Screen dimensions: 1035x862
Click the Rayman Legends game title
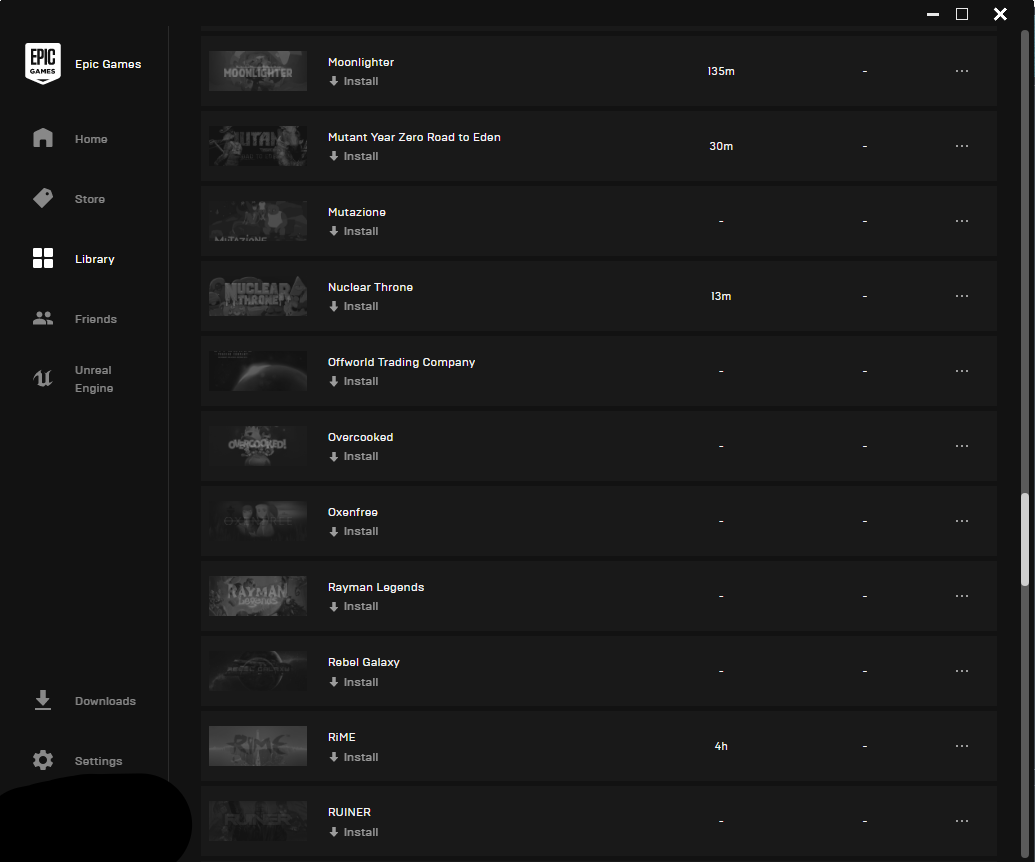pos(376,587)
